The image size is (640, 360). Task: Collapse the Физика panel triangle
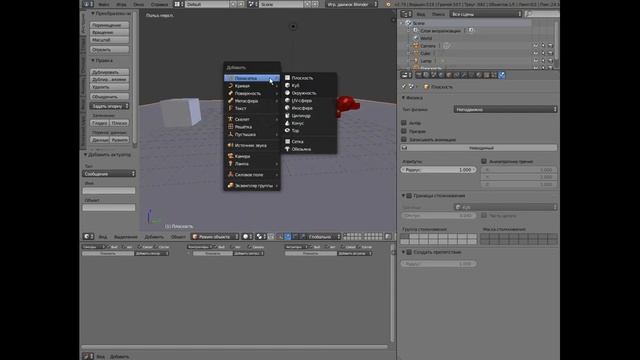click(403, 98)
